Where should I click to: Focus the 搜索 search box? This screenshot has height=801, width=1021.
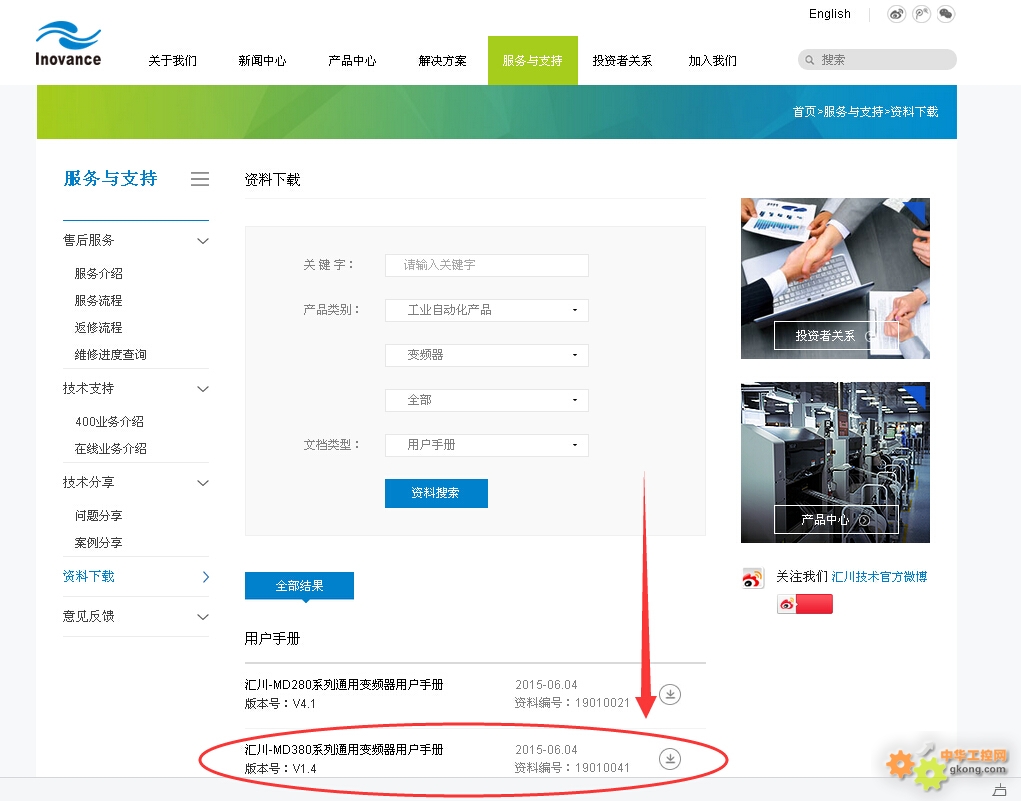pos(877,60)
